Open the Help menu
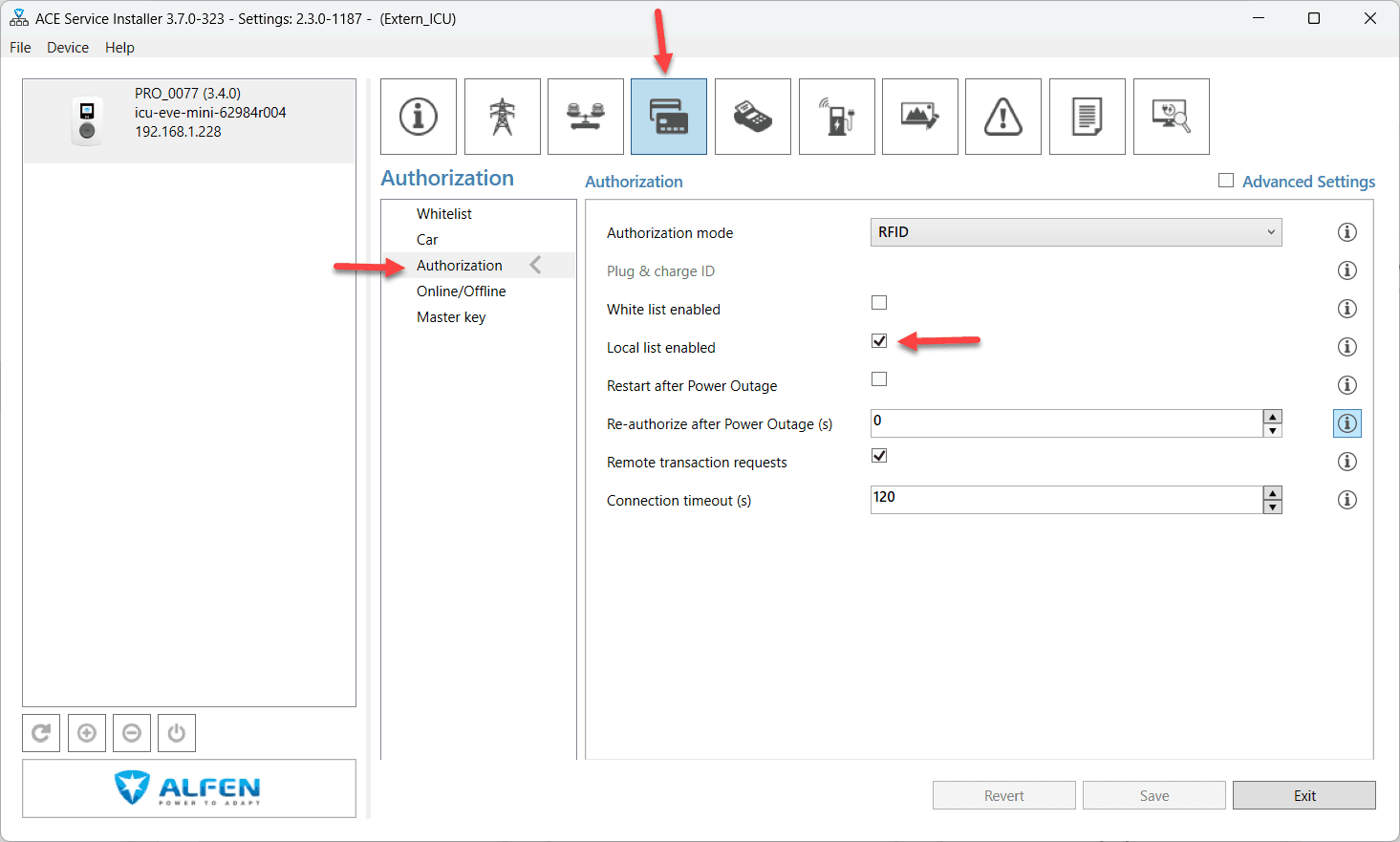Viewport: 1400px width, 842px height. click(119, 48)
